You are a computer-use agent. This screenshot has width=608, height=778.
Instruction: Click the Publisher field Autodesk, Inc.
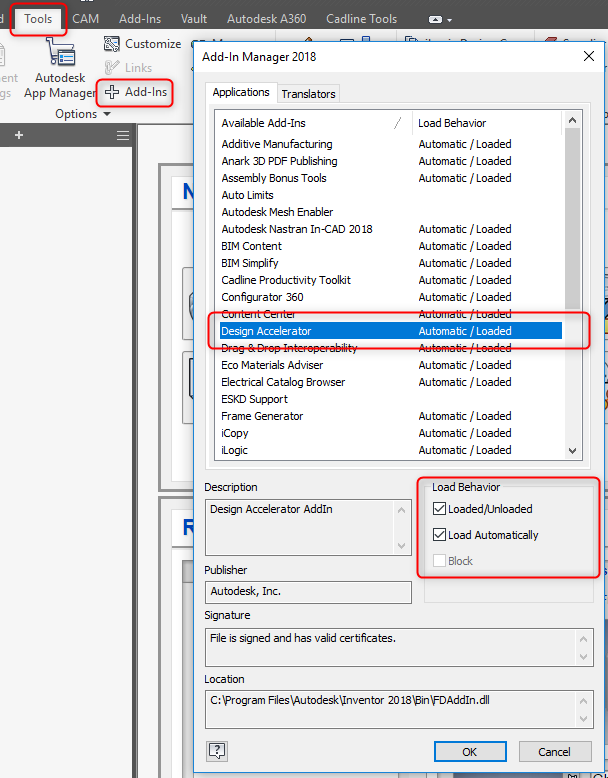[x=308, y=592]
